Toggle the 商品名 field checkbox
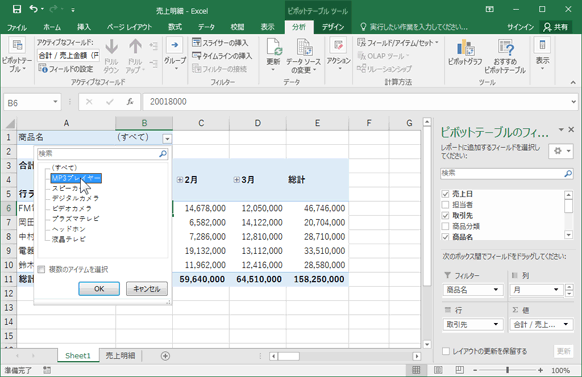This screenshot has width=582, height=377. click(445, 236)
